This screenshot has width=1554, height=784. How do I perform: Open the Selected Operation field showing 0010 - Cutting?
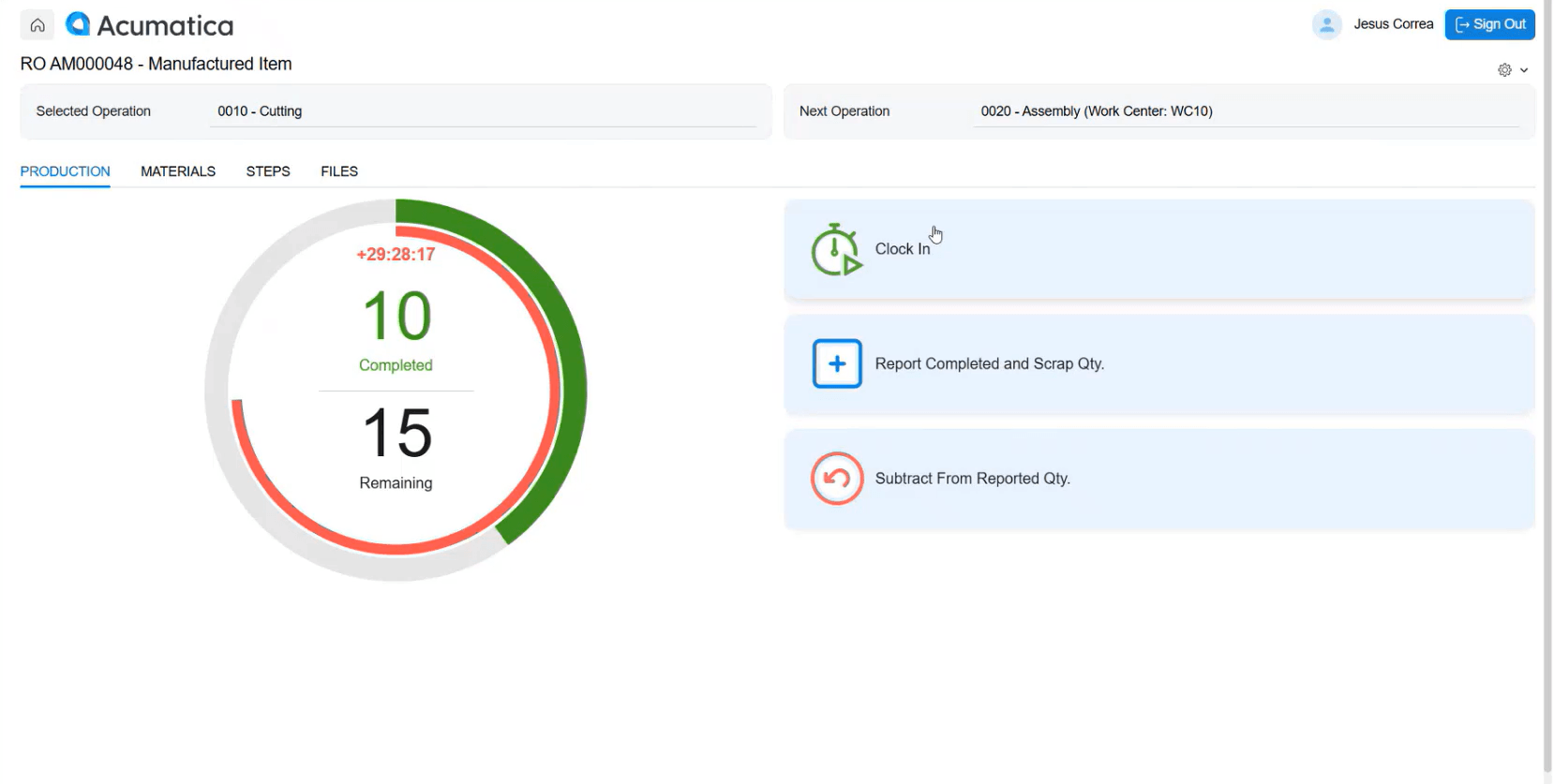pos(485,111)
